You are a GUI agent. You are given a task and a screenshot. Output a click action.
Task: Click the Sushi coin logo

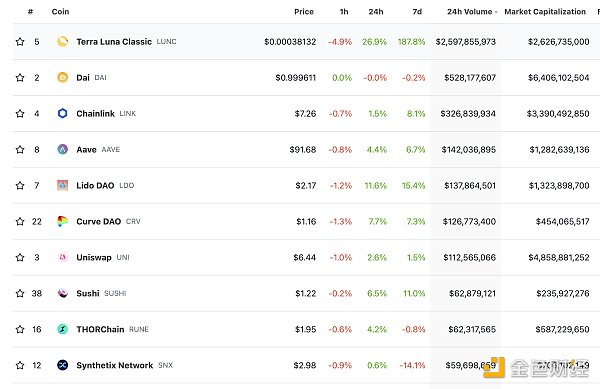(x=62, y=293)
